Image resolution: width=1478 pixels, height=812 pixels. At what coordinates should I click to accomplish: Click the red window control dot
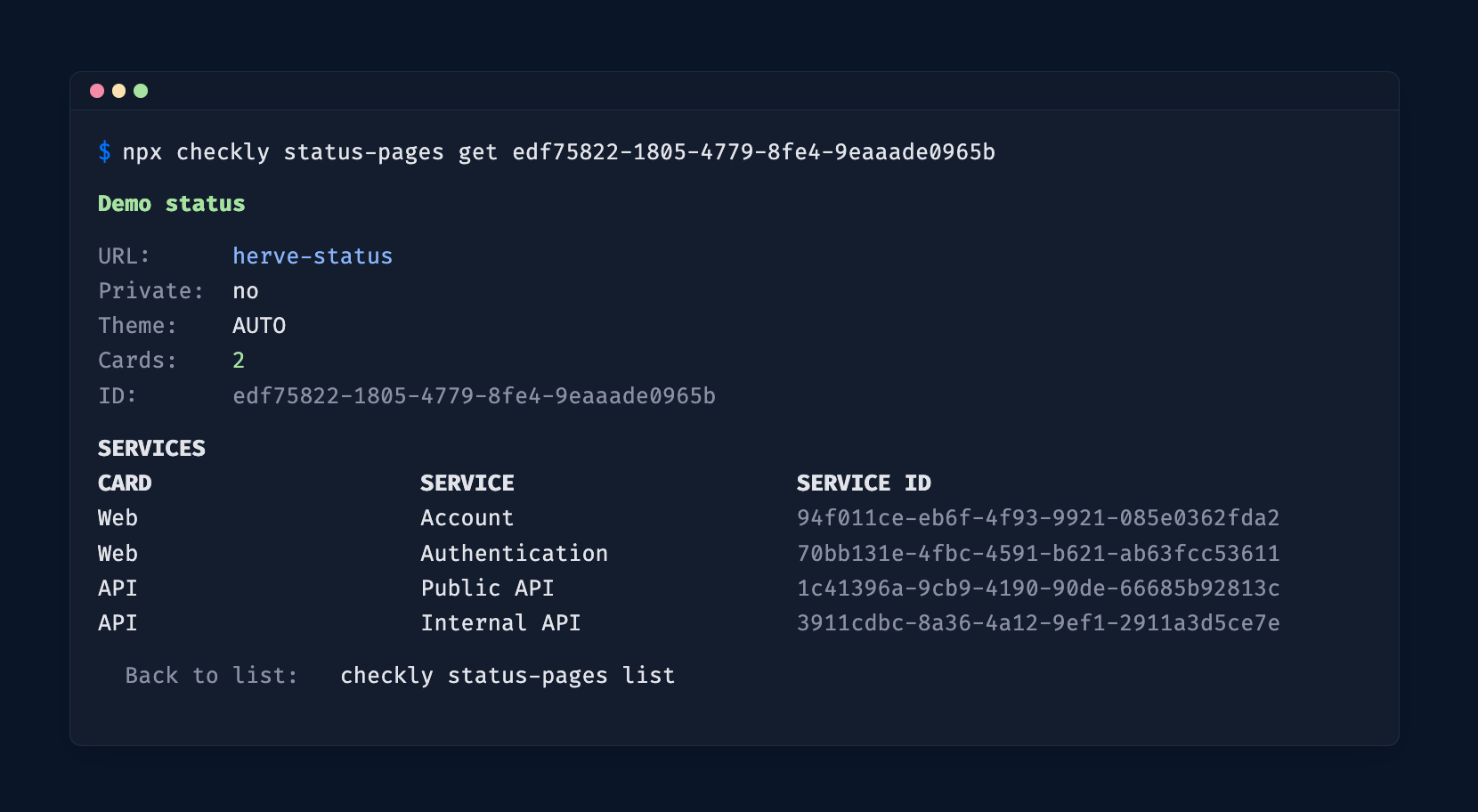[97, 90]
